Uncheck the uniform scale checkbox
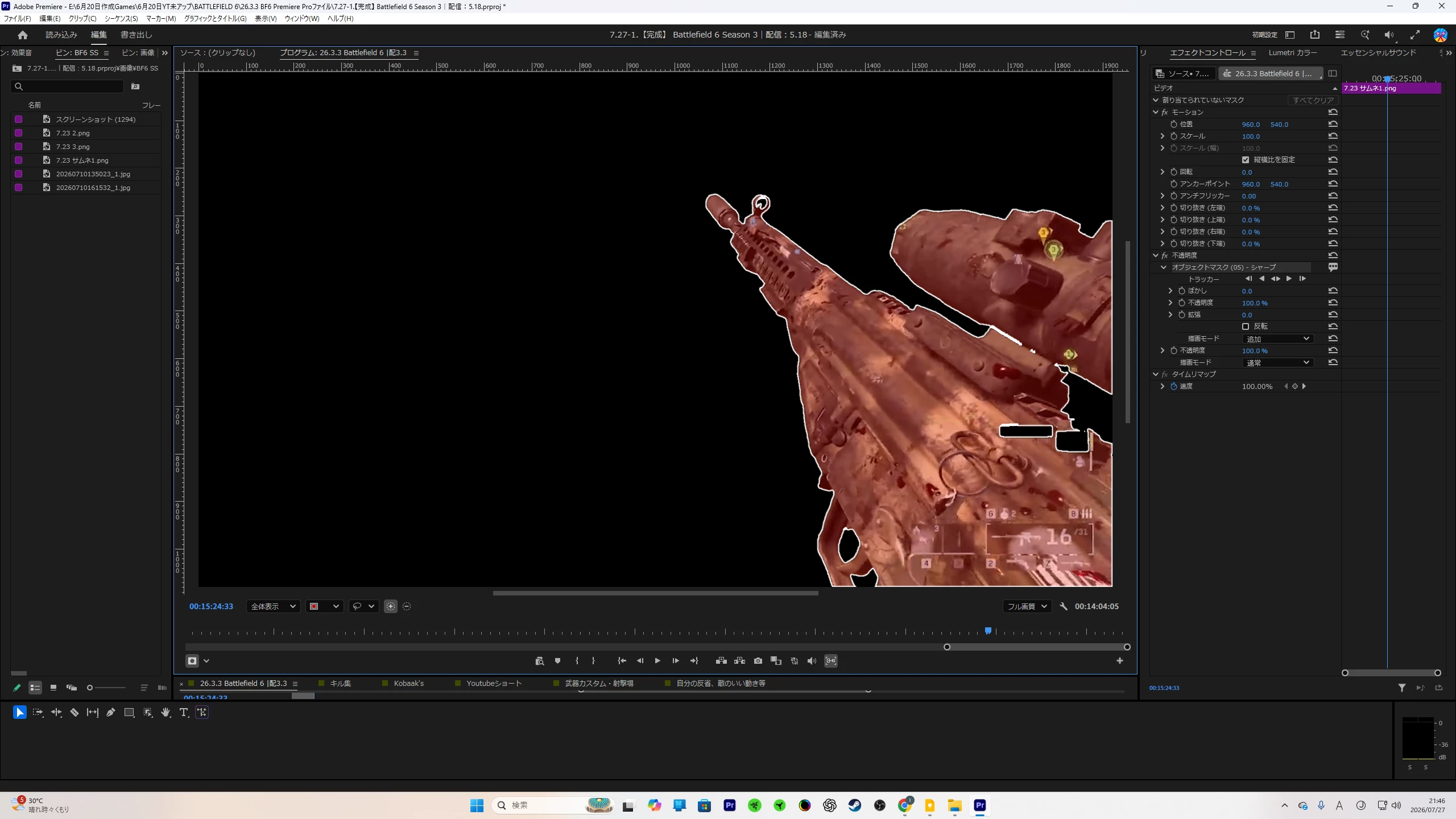This screenshot has height=819, width=1456. tap(1246, 160)
